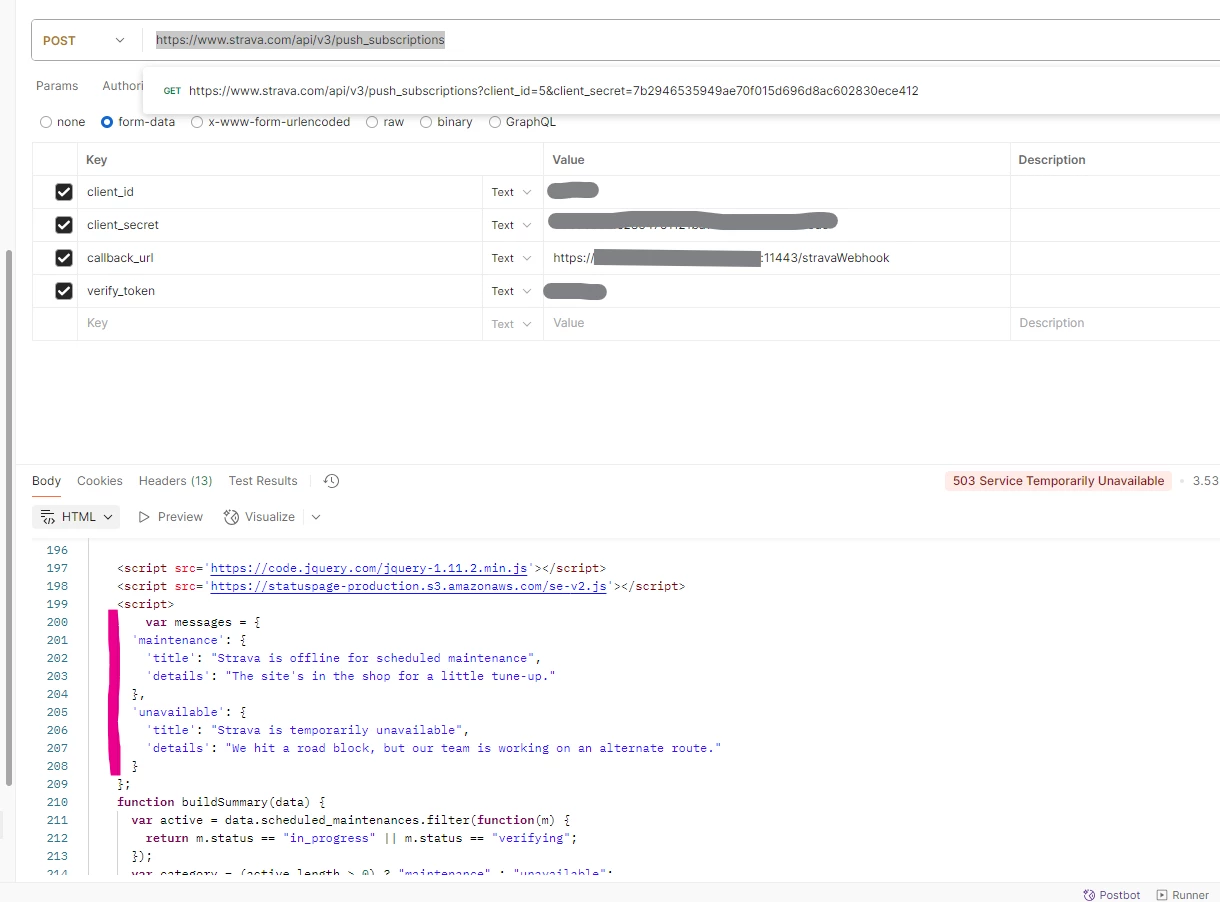
Task: Expand the dropdown arrow beside Visualize
Action: click(316, 517)
